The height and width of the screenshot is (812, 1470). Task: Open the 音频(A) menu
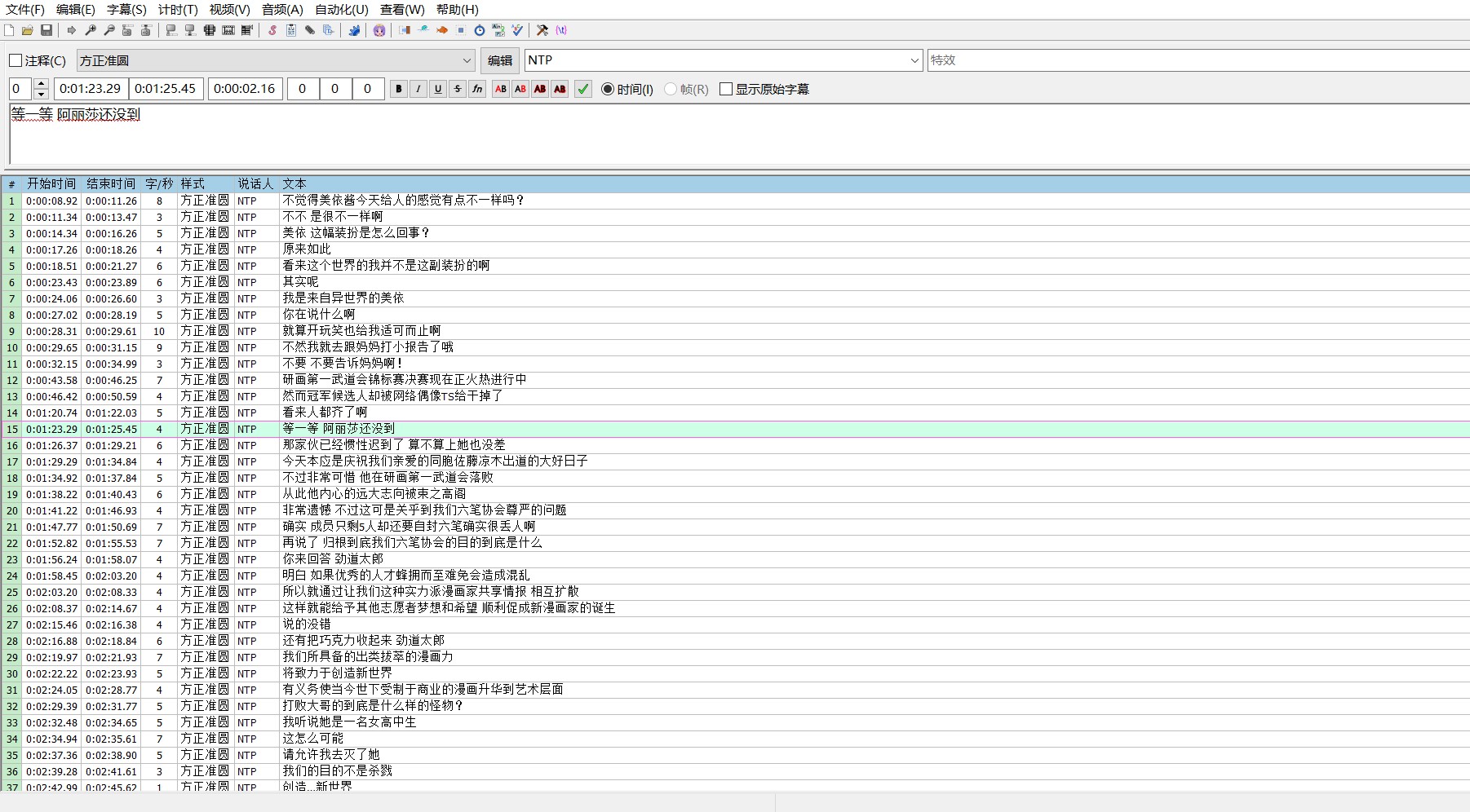tap(282, 10)
